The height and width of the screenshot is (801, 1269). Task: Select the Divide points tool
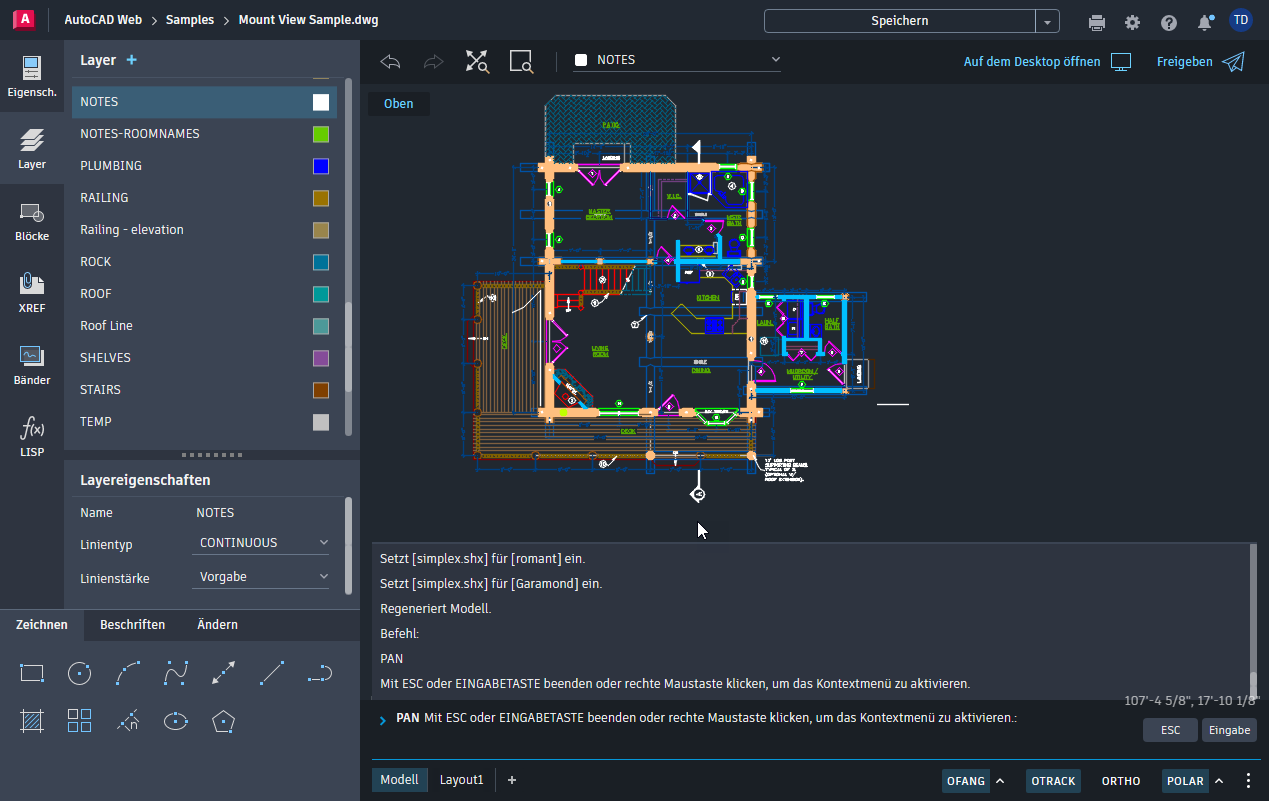(x=127, y=720)
